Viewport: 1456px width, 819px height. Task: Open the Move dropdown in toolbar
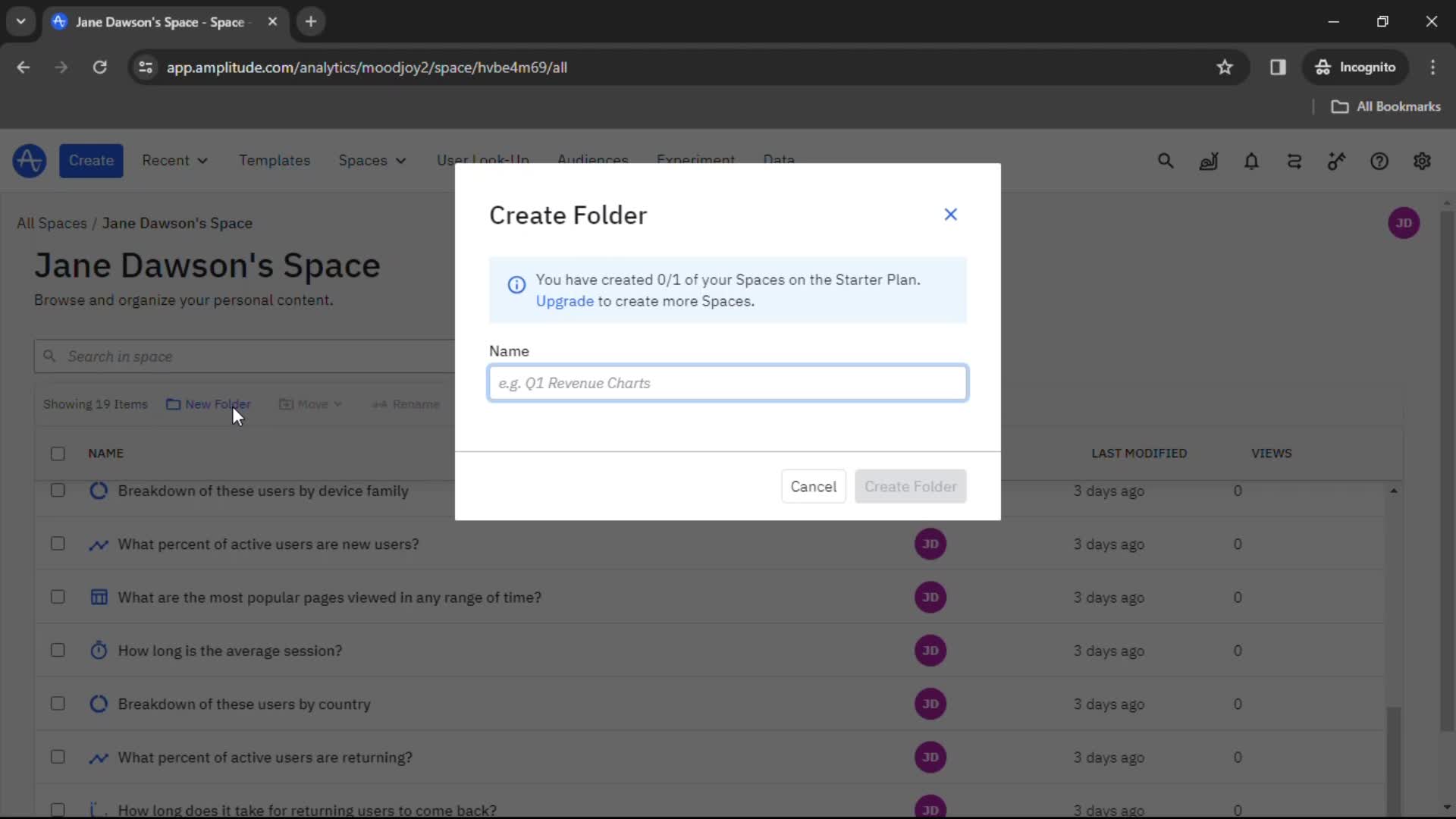pos(311,404)
